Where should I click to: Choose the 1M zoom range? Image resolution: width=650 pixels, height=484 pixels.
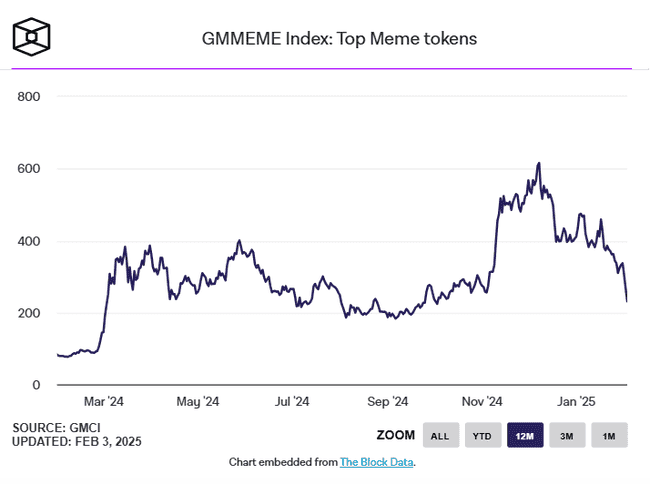click(608, 435)
